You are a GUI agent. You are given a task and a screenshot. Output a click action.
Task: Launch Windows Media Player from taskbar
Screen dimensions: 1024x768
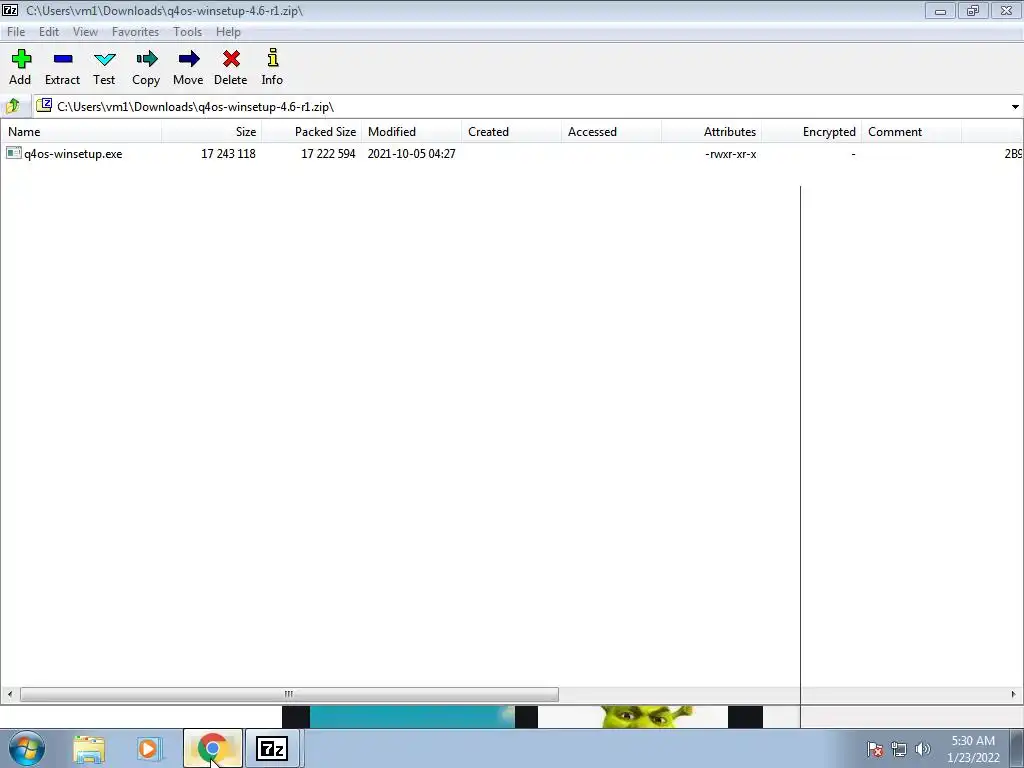[150, 749]
